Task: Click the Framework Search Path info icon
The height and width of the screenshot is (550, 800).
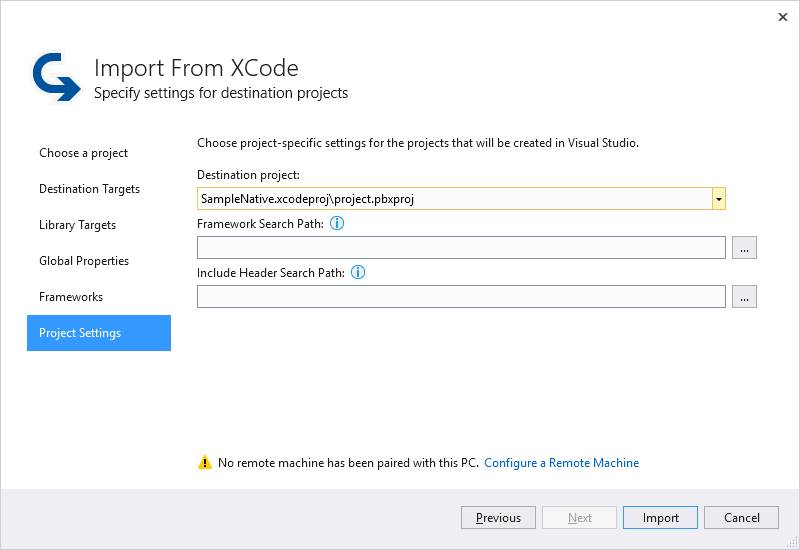Action: 337,223
